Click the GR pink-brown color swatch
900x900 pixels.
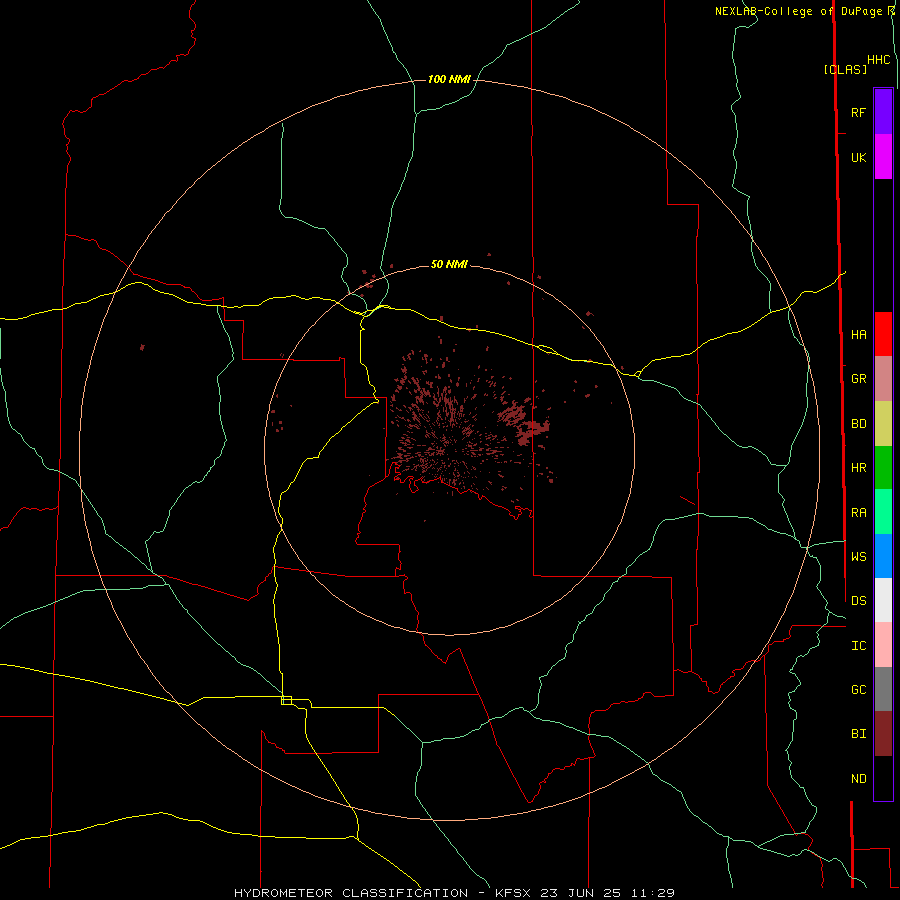click(x=883, y=379)
